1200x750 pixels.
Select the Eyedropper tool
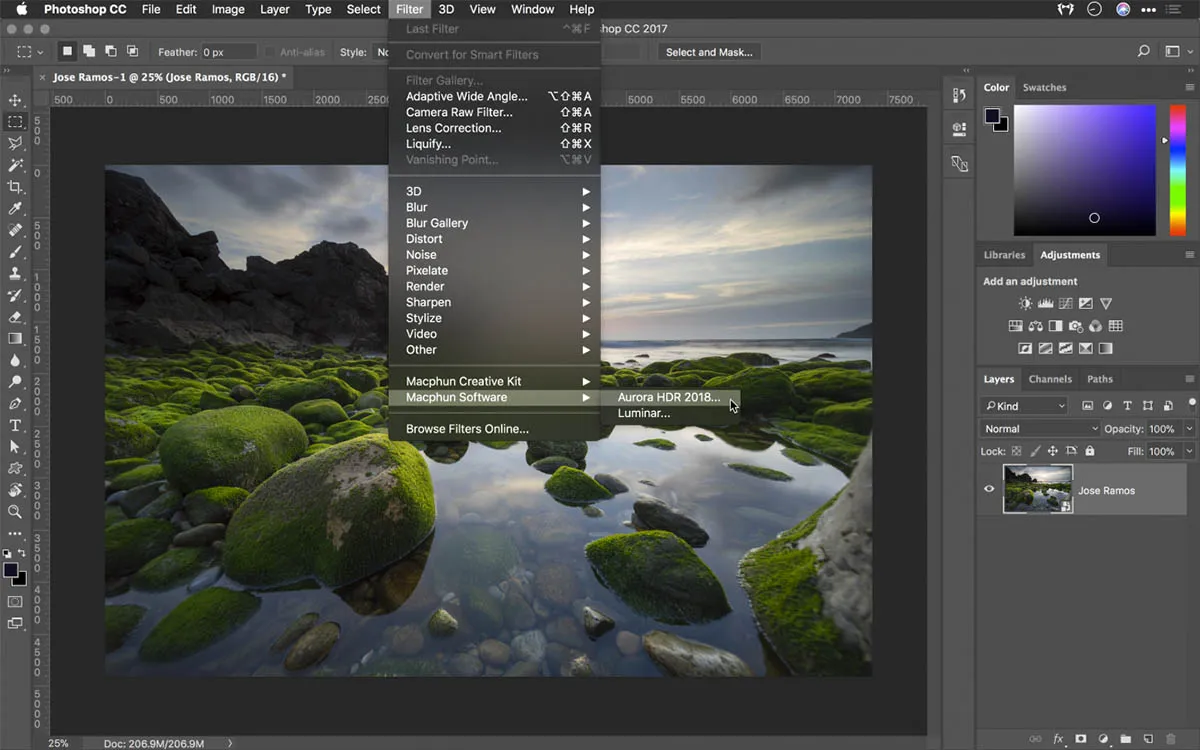coord(17,206)
